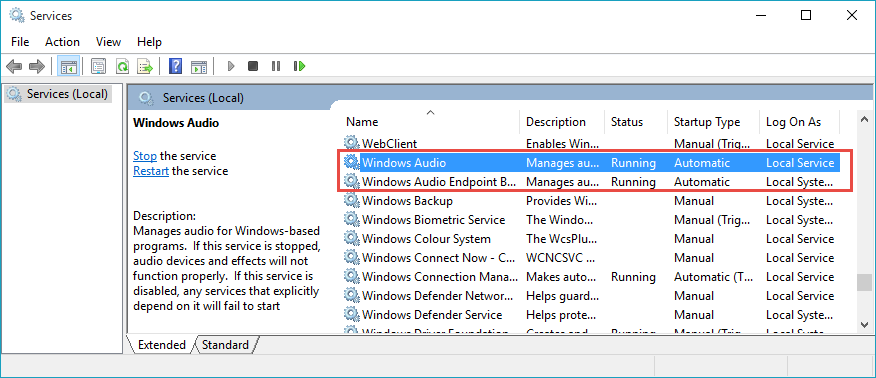Click the gear icon beside WebClient
The height and width of the screenshot is (378, 876).
351,143
